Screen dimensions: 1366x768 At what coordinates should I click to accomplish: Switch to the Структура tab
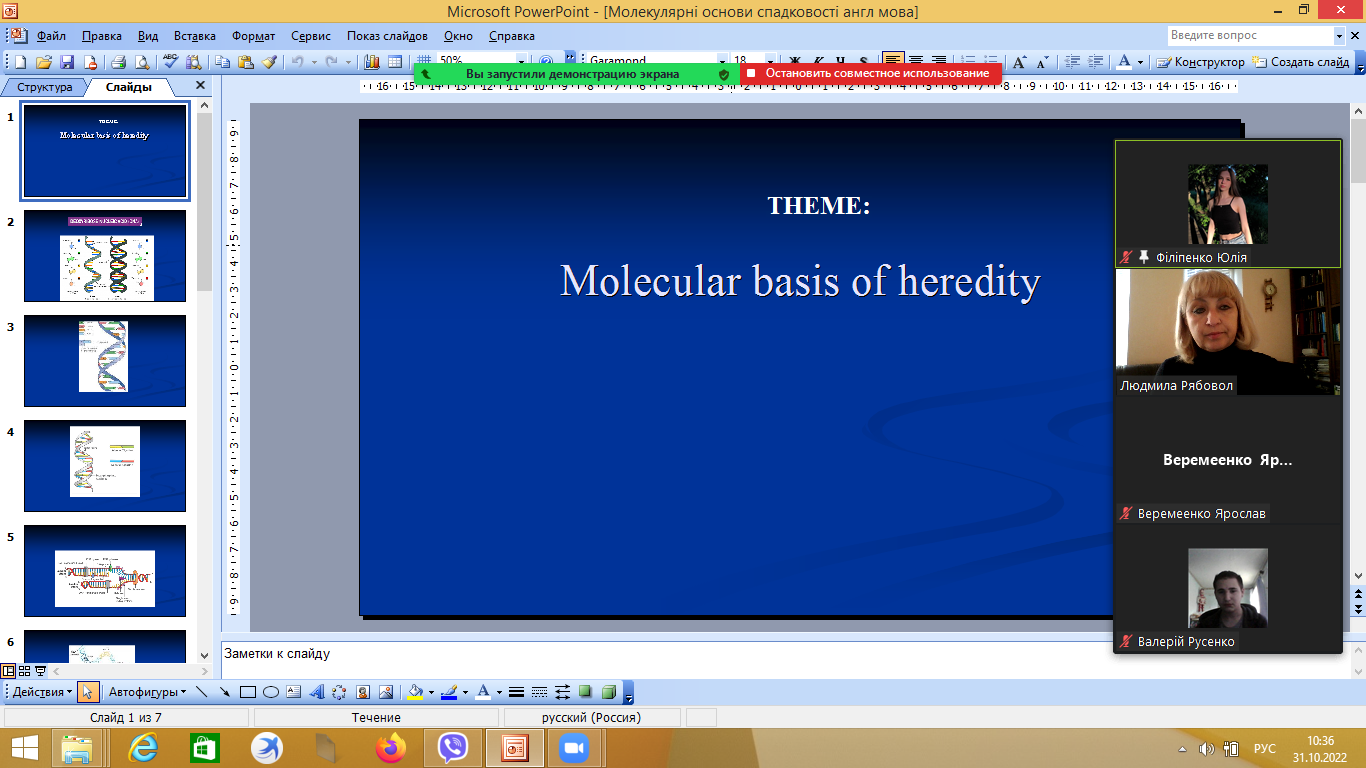45,87
